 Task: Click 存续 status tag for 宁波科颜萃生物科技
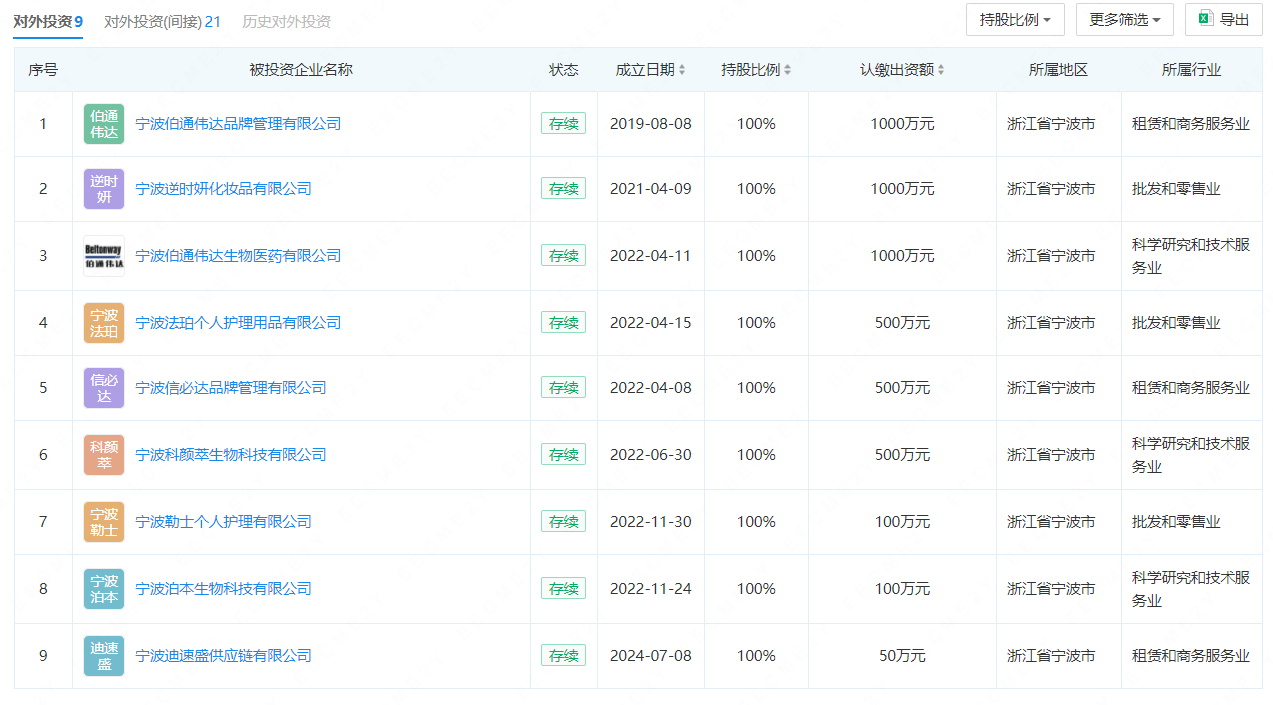click(564, 455)
